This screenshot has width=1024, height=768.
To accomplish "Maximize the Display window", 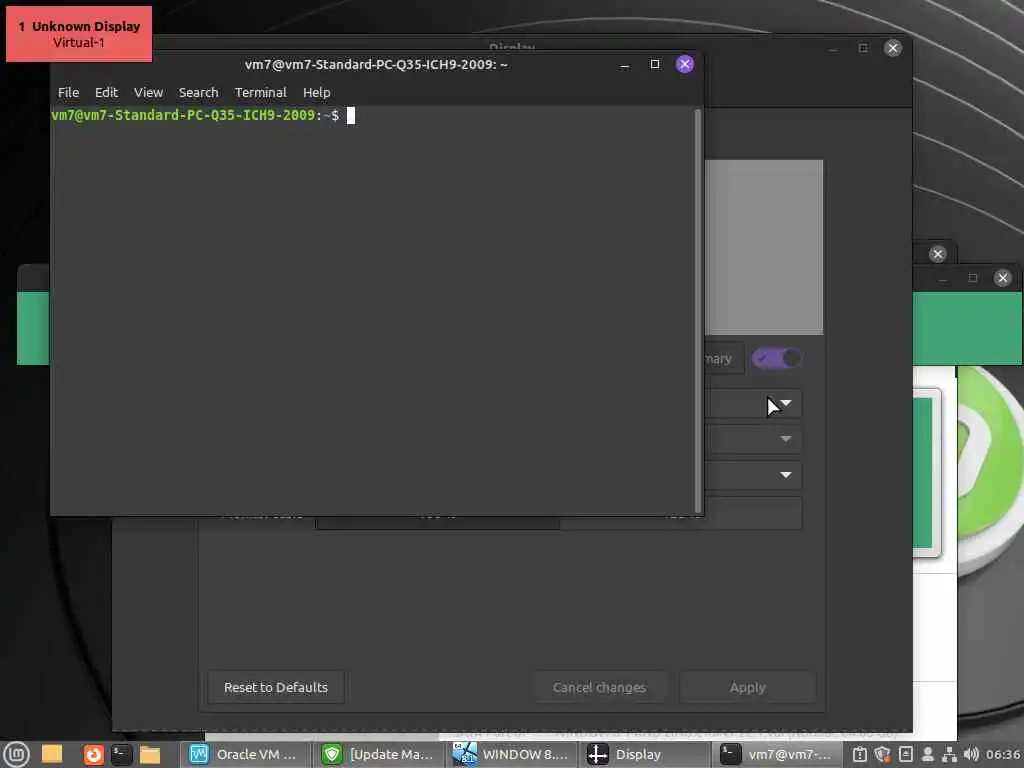I will [x=863, y=48].
